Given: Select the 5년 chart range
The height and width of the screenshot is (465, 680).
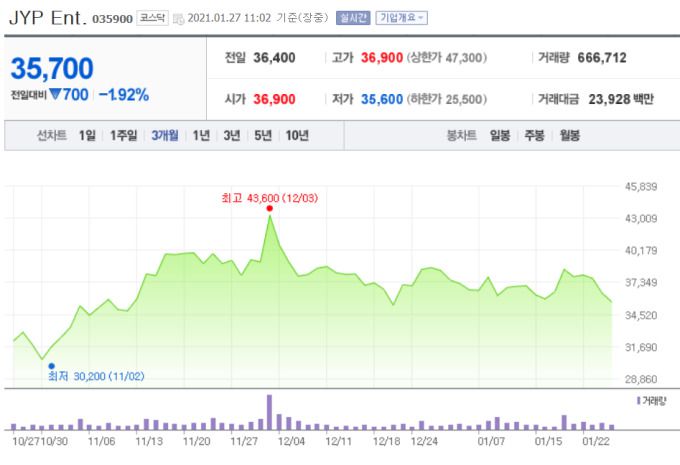Looking at the screenshot, I should tap(263, 136).
